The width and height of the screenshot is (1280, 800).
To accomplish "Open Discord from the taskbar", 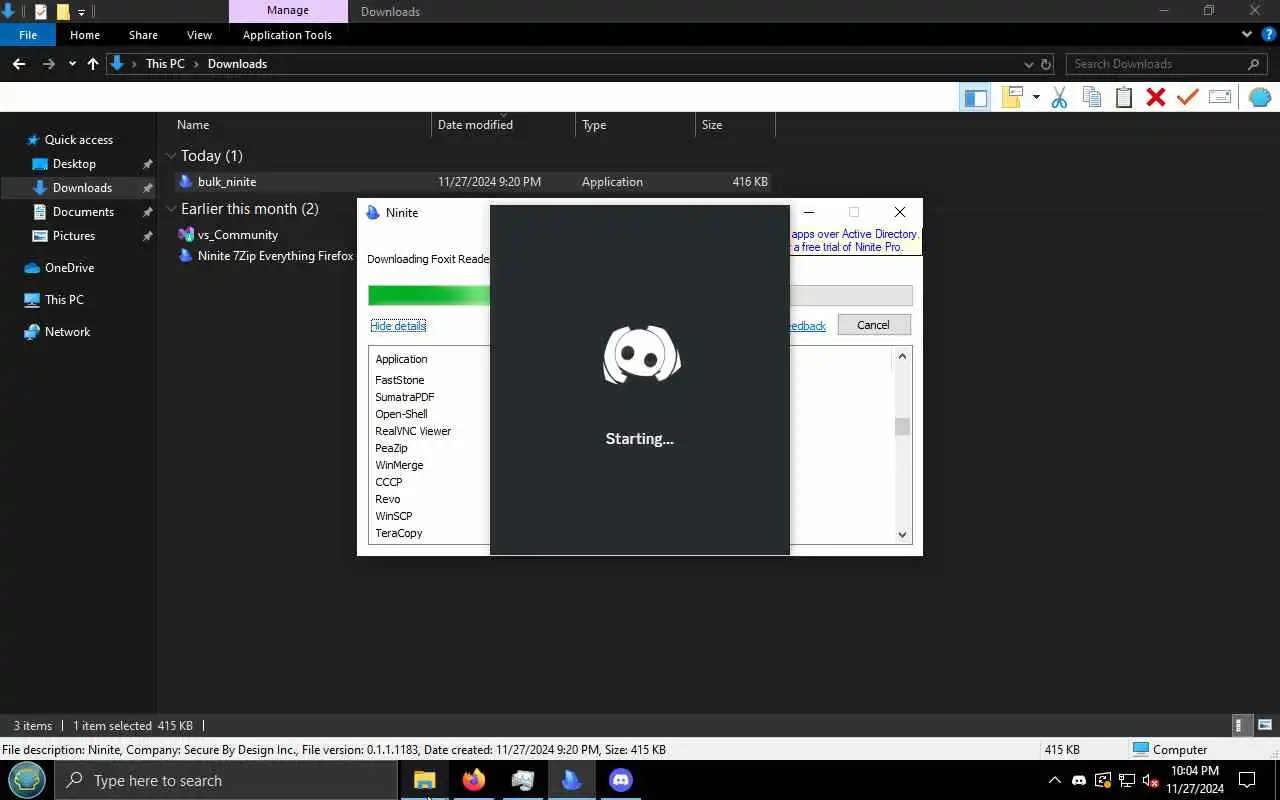I will (621, 780).
